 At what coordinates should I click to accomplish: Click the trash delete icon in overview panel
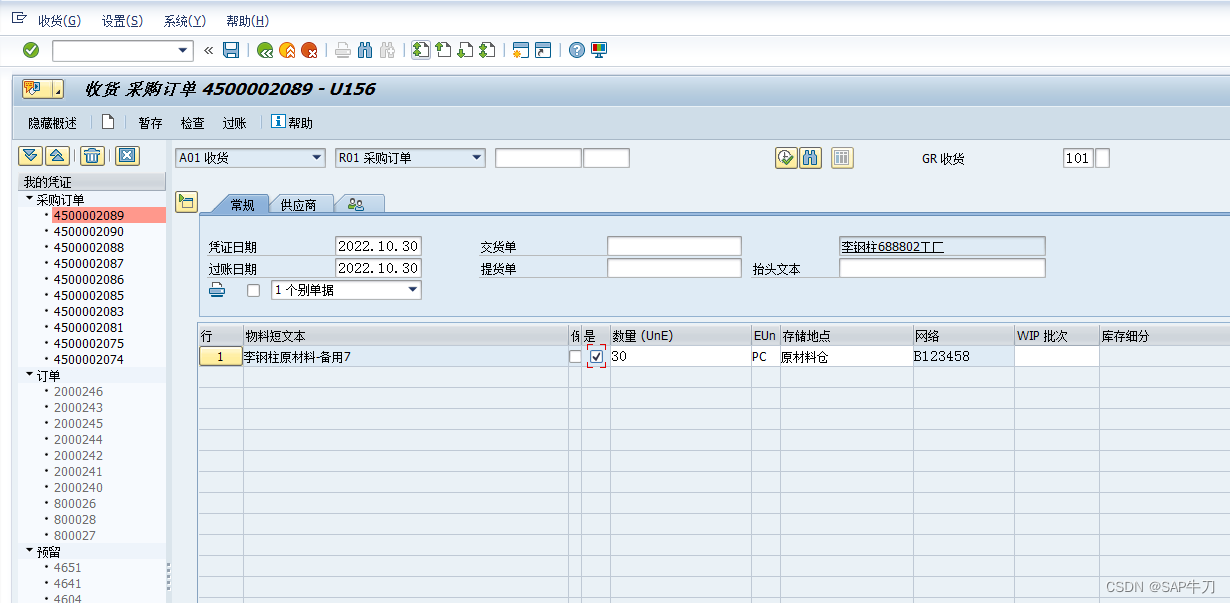point(92,155)
